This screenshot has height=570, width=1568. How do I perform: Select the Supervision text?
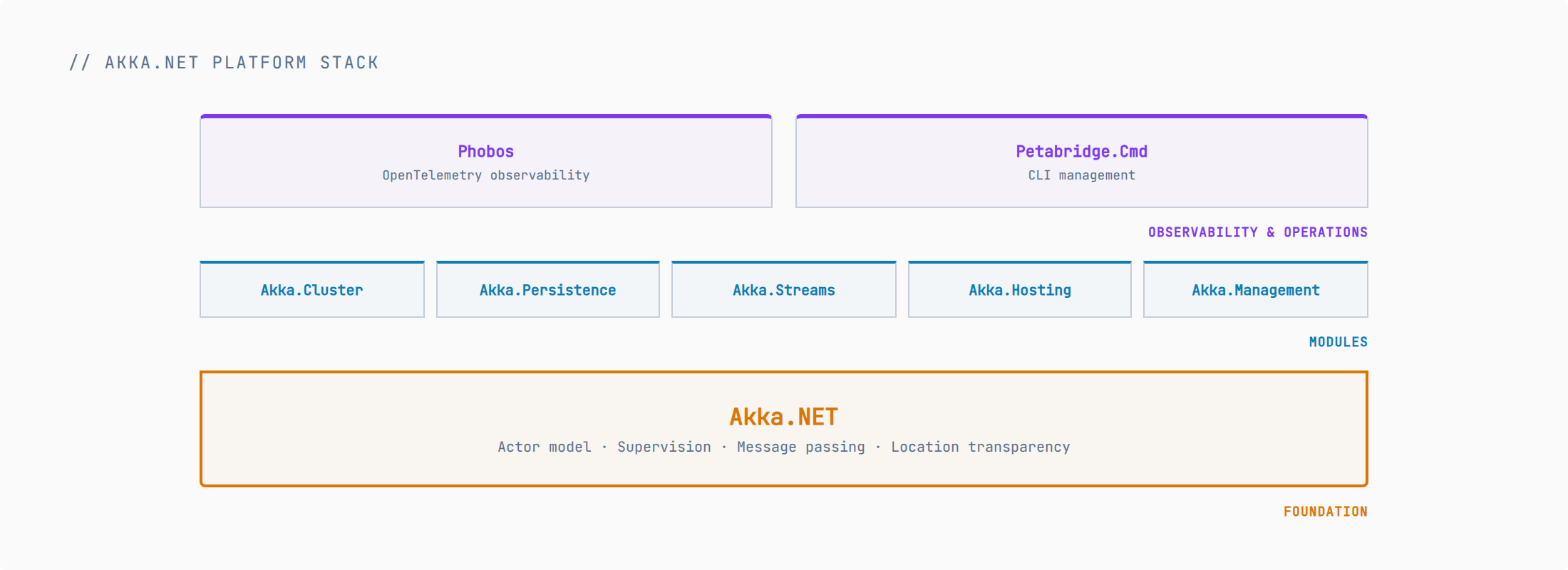pyautogui.click(x=664, y=447)
